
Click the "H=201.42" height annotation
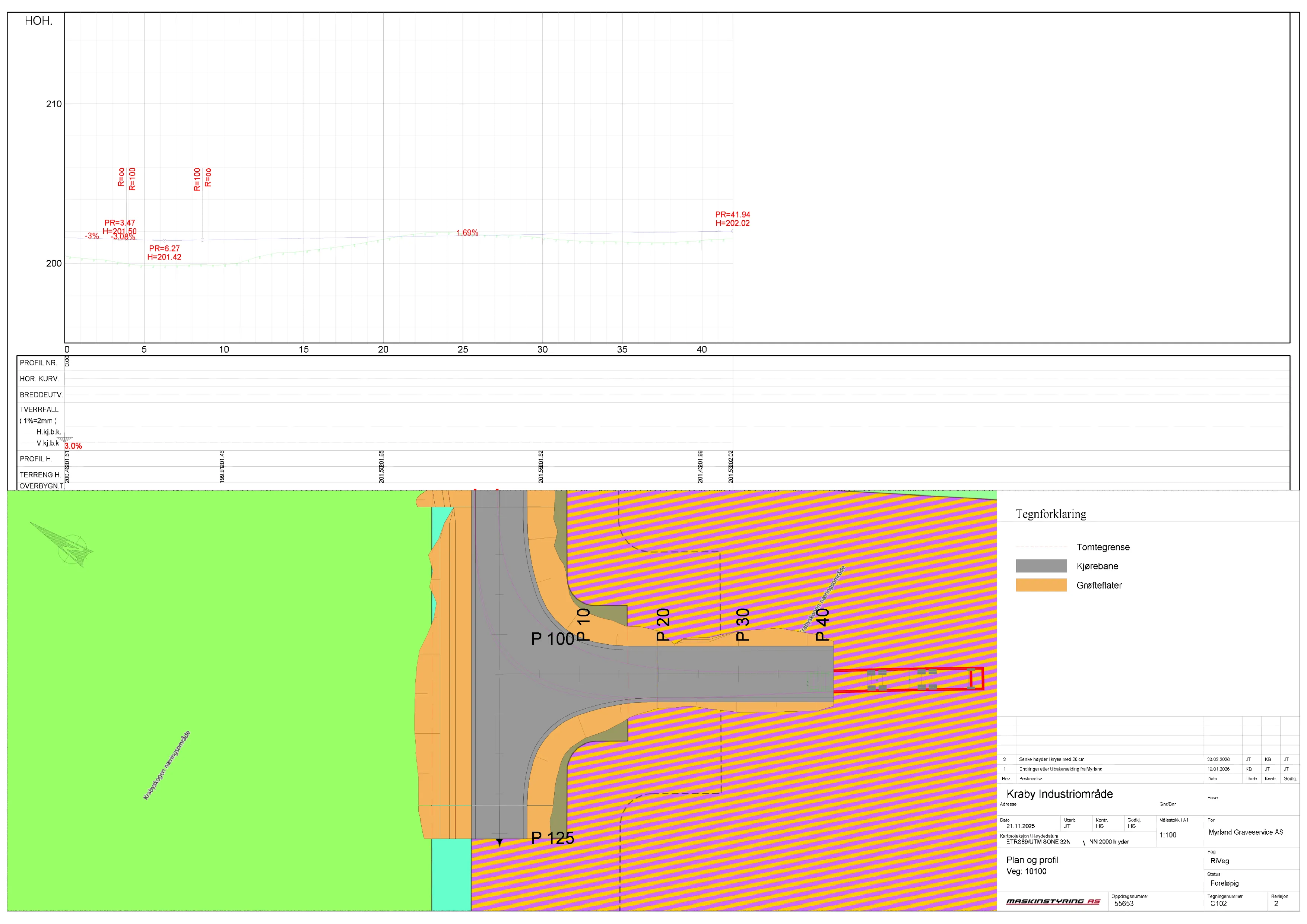(164, 257)
